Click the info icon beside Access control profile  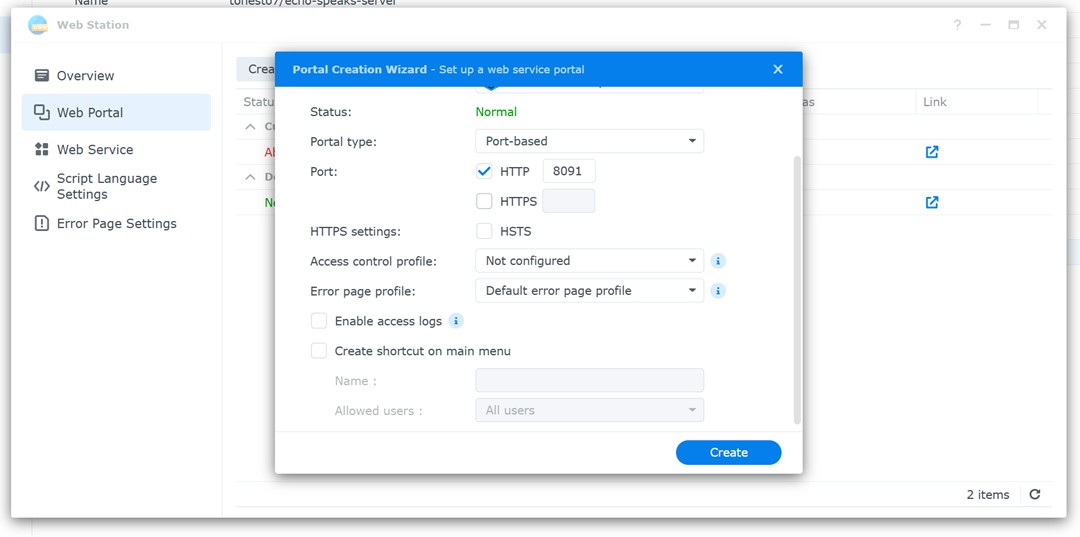pyautogui.click(x=718, y=261)
